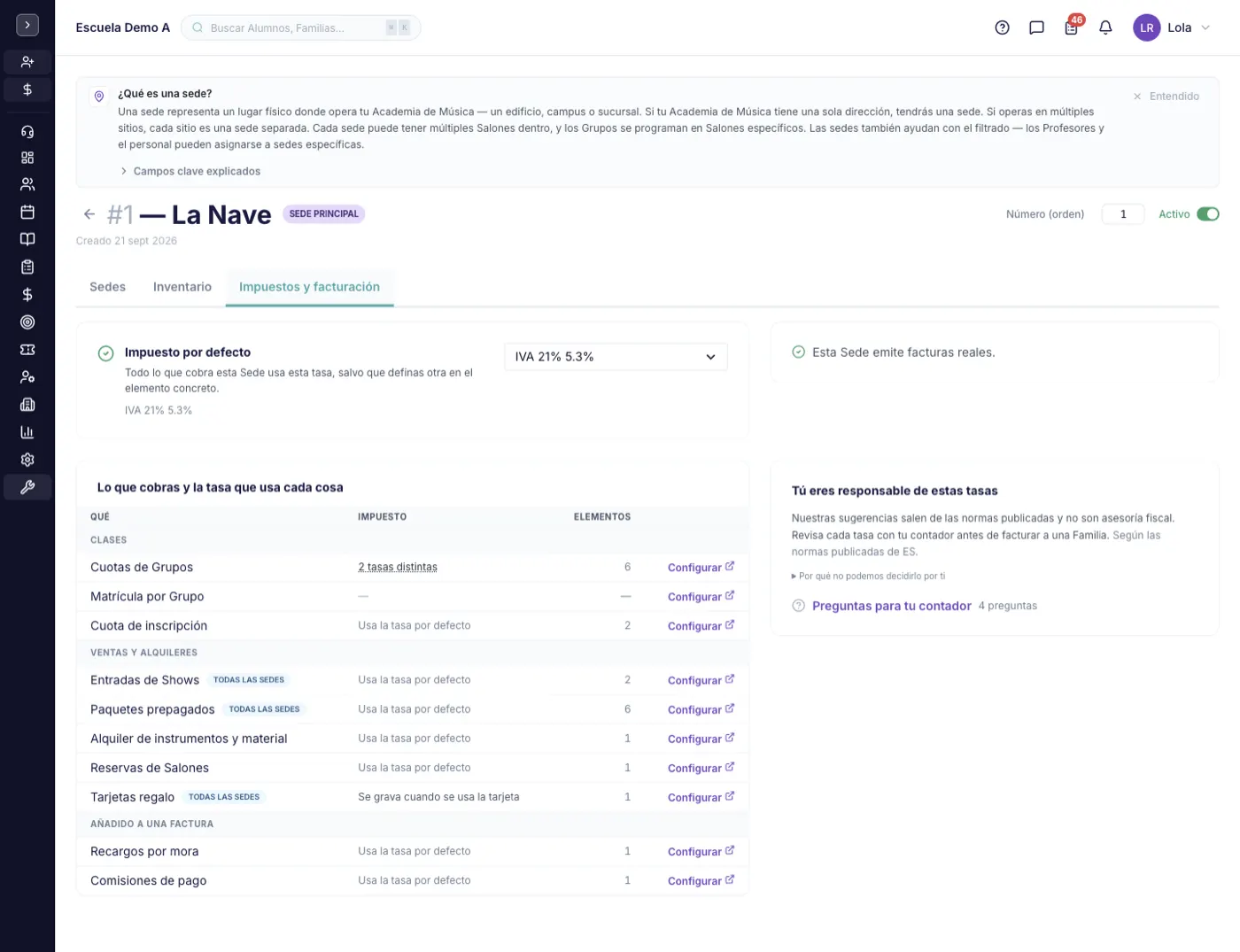Viewport: 1240px width, 952px height.
Task: Open the tasks icon with 46 badge
Action: [x=1072, y=27]
